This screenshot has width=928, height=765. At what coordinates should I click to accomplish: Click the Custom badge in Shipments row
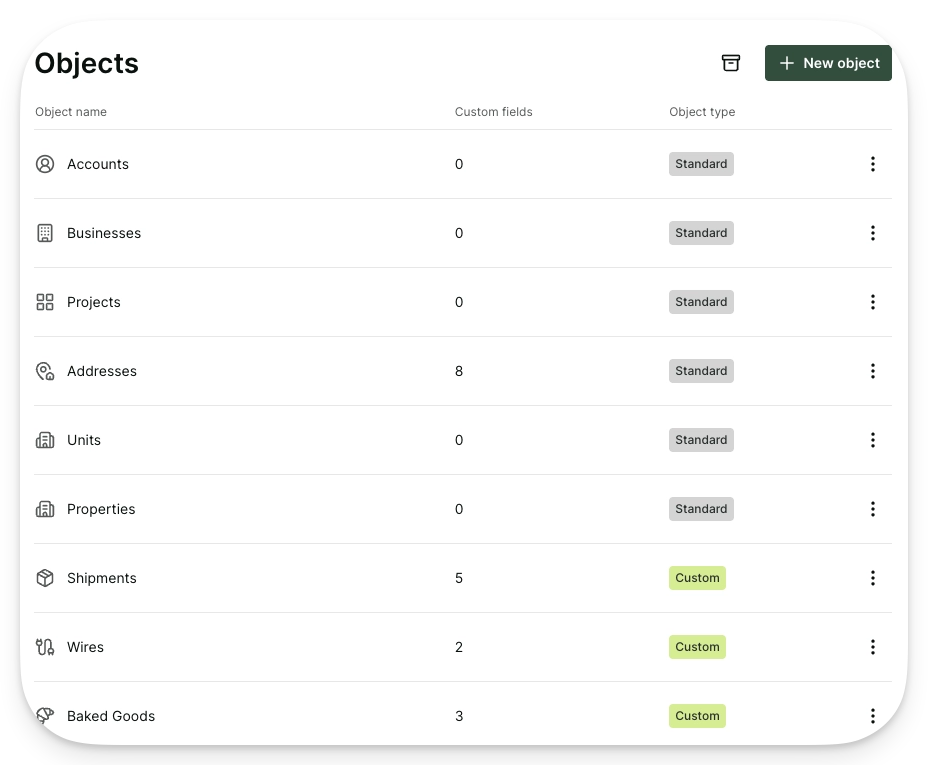[x=697, y=578]
